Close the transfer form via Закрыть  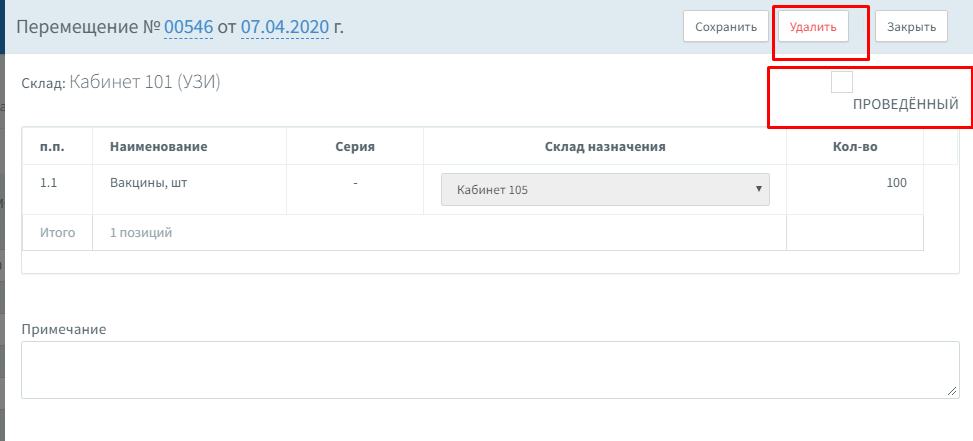click(x=911, y=27)
